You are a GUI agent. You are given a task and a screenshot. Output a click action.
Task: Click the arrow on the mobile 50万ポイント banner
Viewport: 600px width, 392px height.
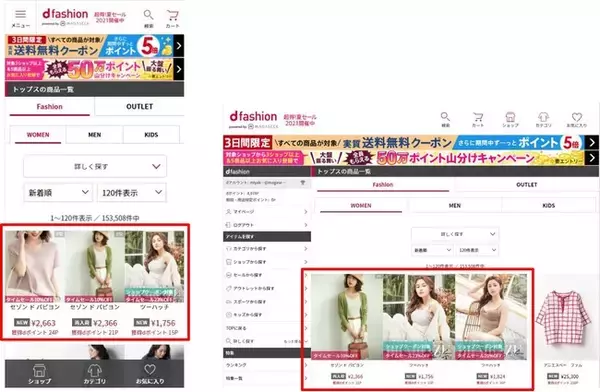[x=179, y=69]
